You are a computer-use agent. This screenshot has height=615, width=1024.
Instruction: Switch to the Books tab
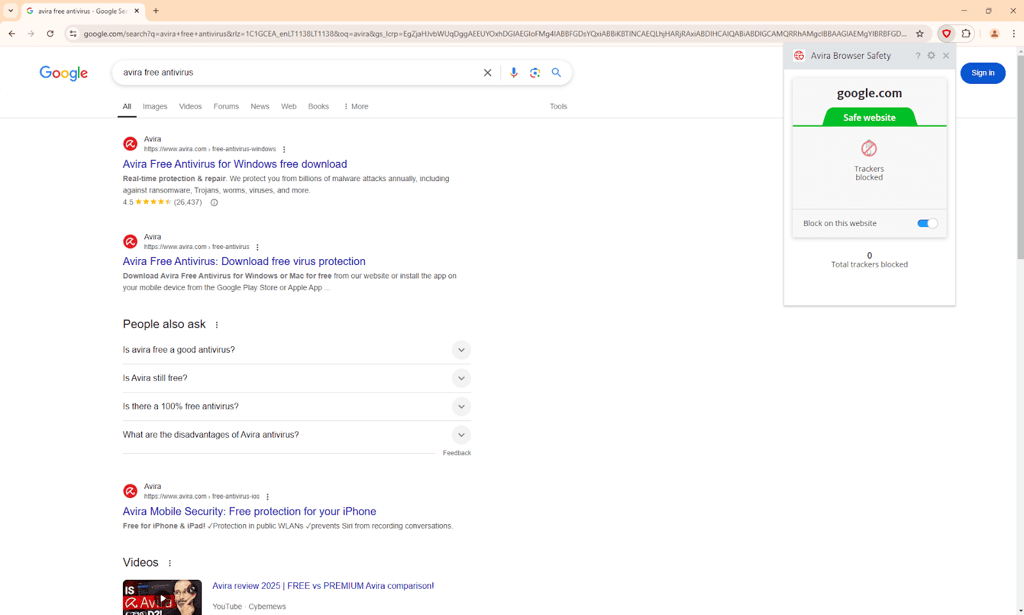pyautogui.click(x=319, y=106)
